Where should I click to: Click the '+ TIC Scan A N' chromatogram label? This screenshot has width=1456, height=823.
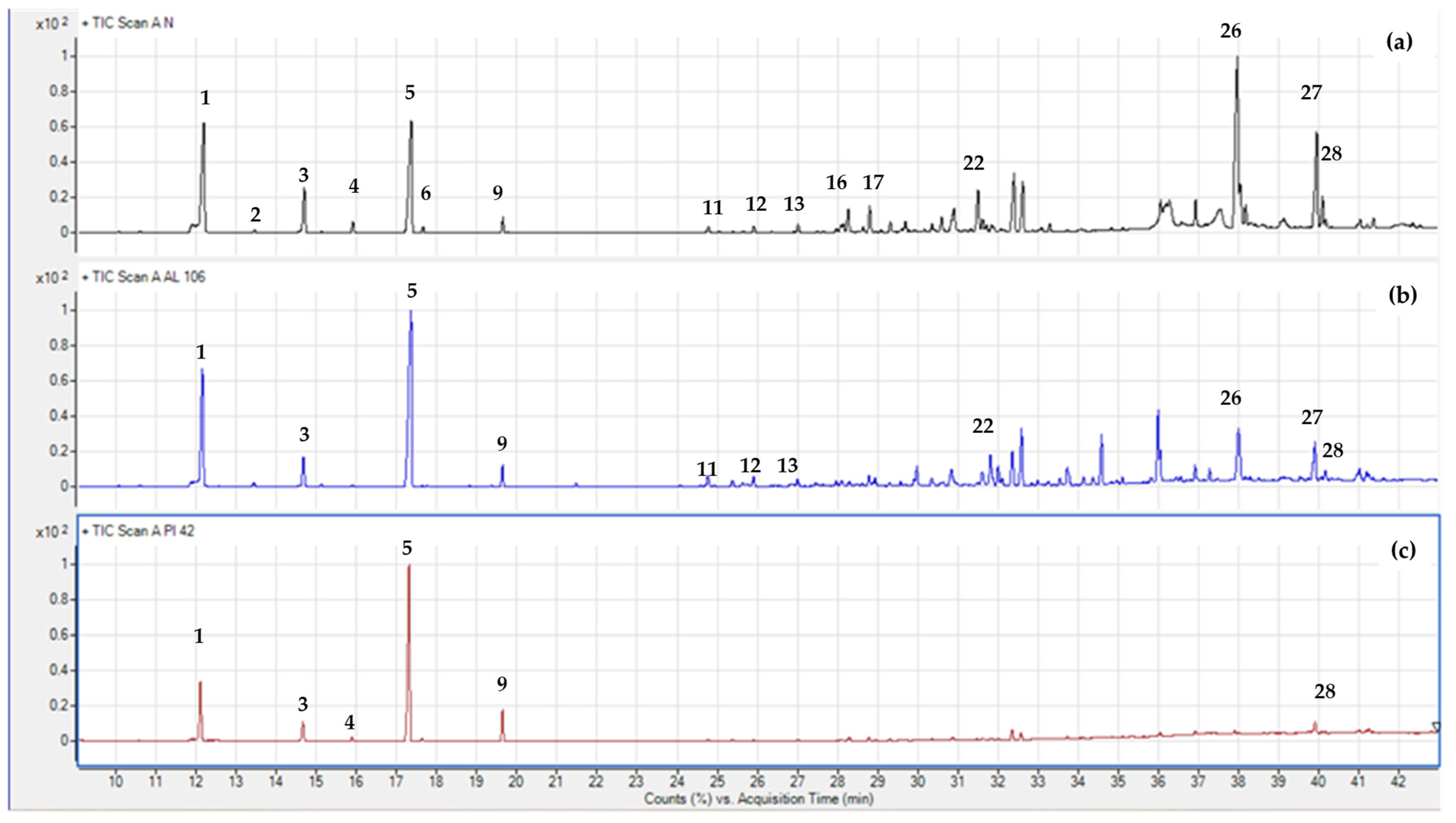click(128, 23)
